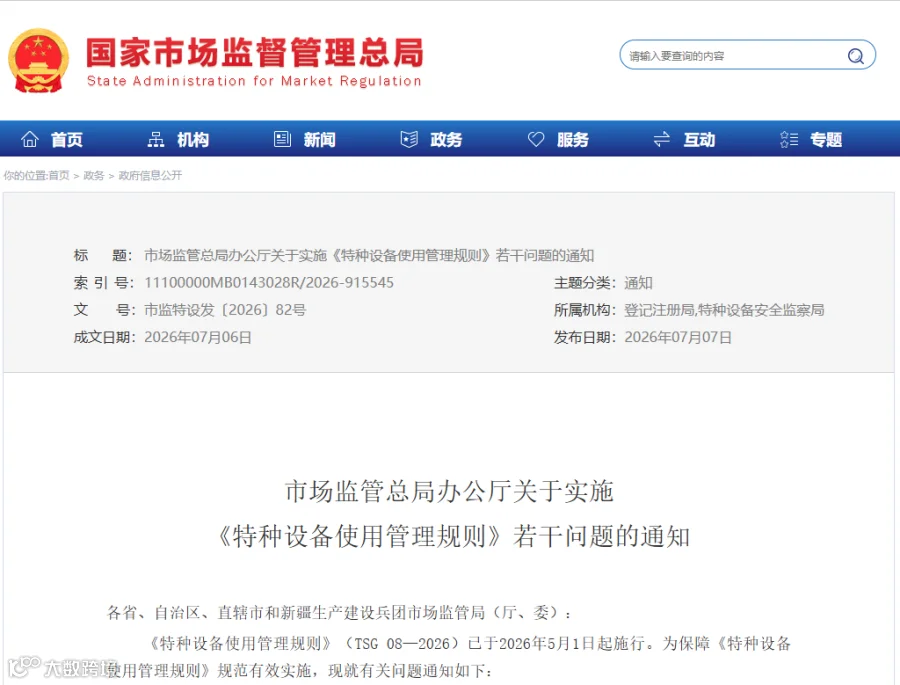Click the article heading line 市场监管总局办公厅关于实施
The image size is (900, 685).
click(449, 492)
